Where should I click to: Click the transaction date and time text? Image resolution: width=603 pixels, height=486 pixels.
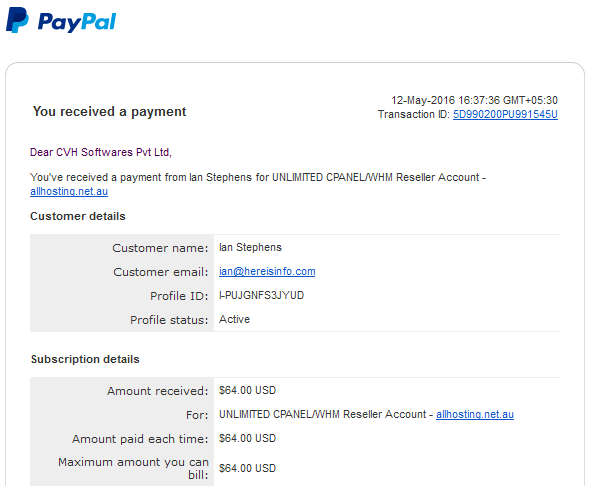click(474, 100)
